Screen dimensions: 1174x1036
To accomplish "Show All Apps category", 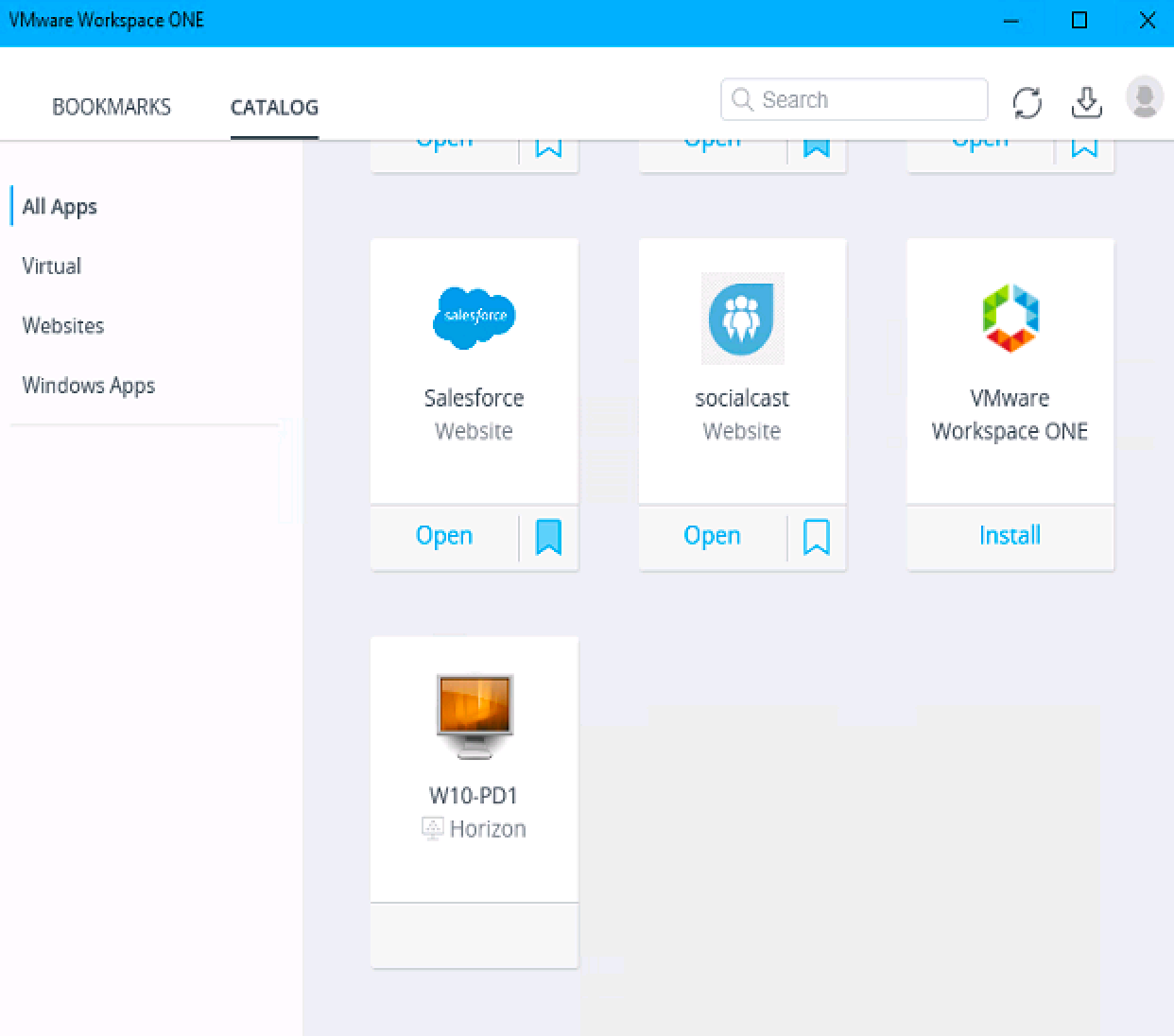I will pyautogui.click(x=60, y=206).
